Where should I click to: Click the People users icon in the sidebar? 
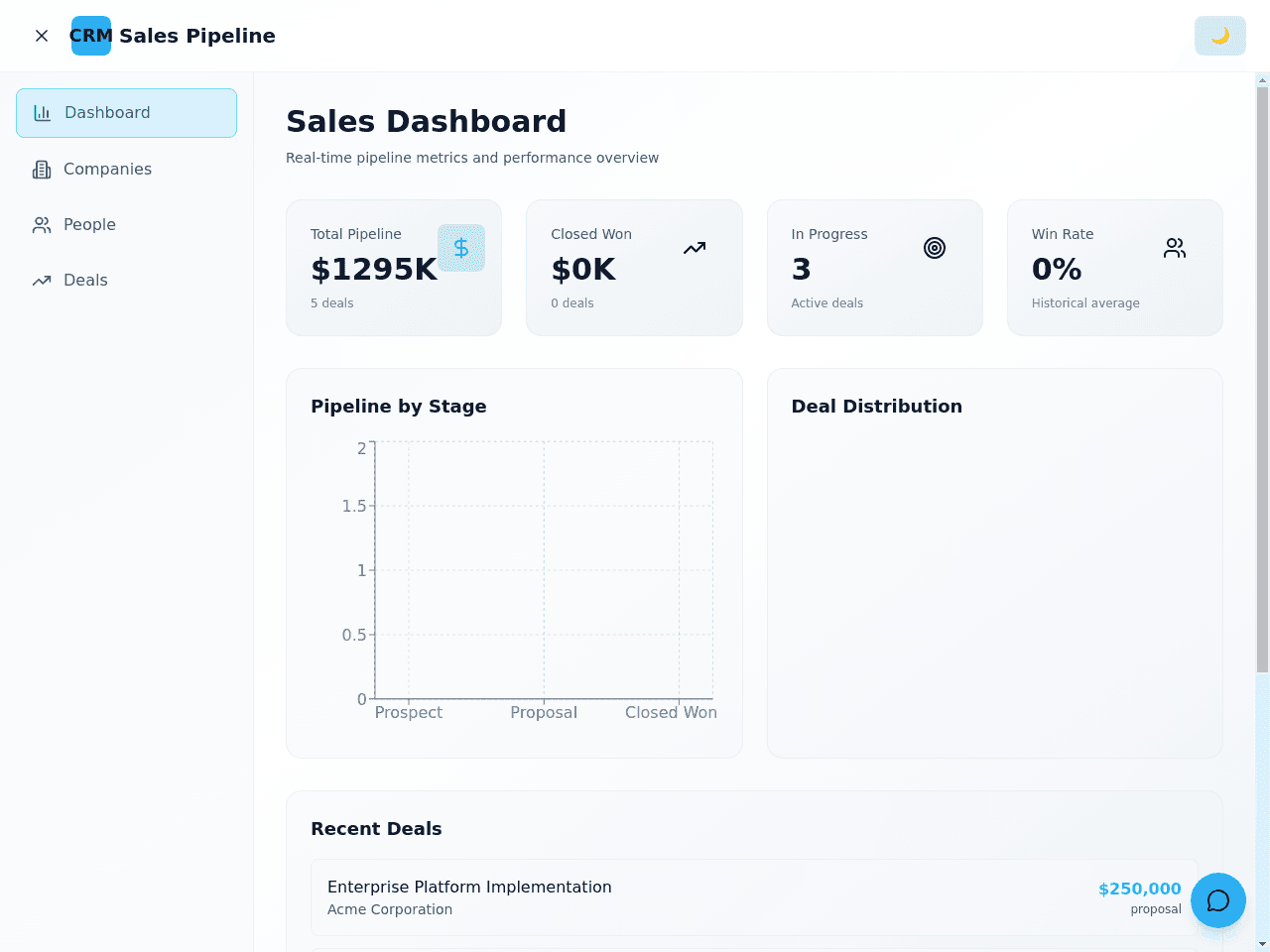[42, 225]
